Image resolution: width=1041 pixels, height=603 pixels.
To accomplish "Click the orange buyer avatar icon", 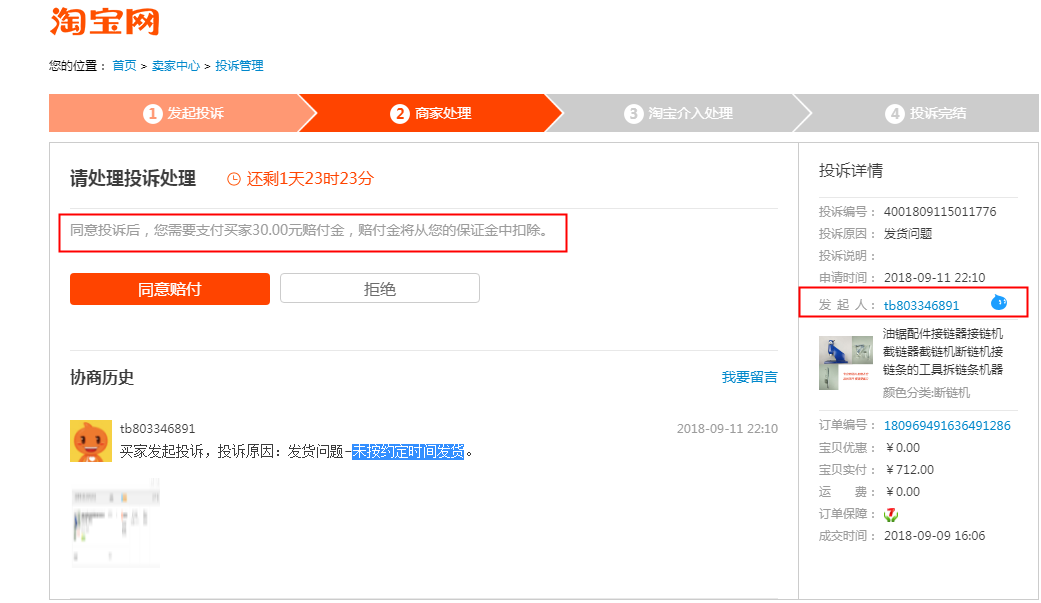I will [91, 440].
